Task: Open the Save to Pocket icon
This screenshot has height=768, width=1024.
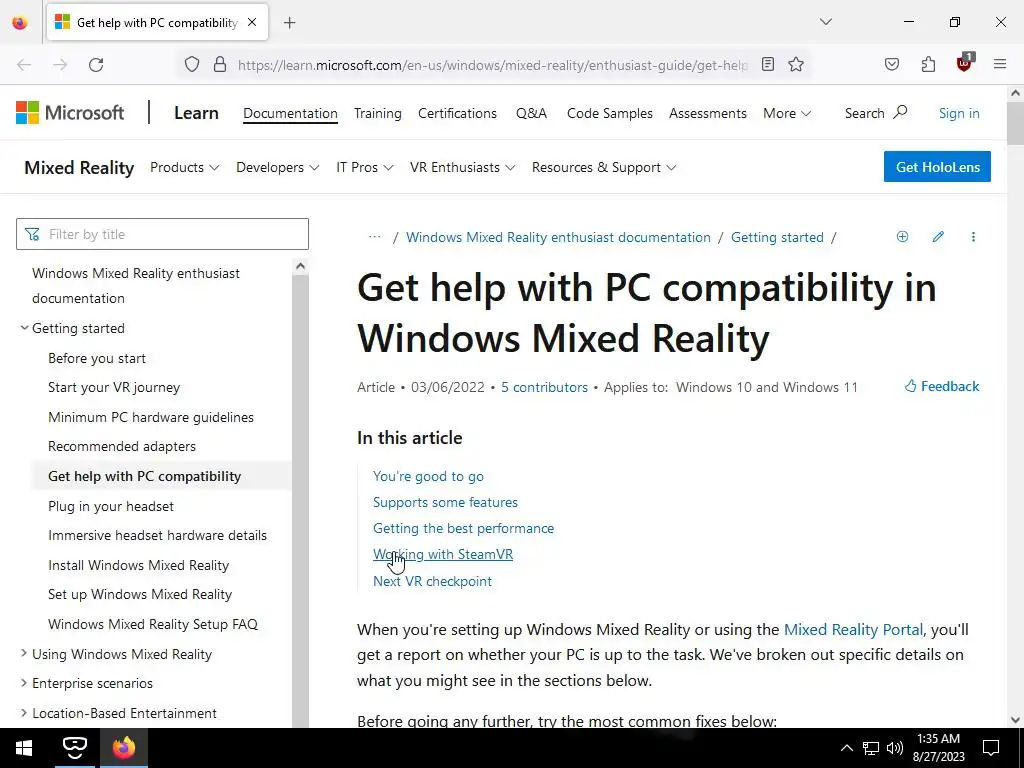Action: (892, 64)
